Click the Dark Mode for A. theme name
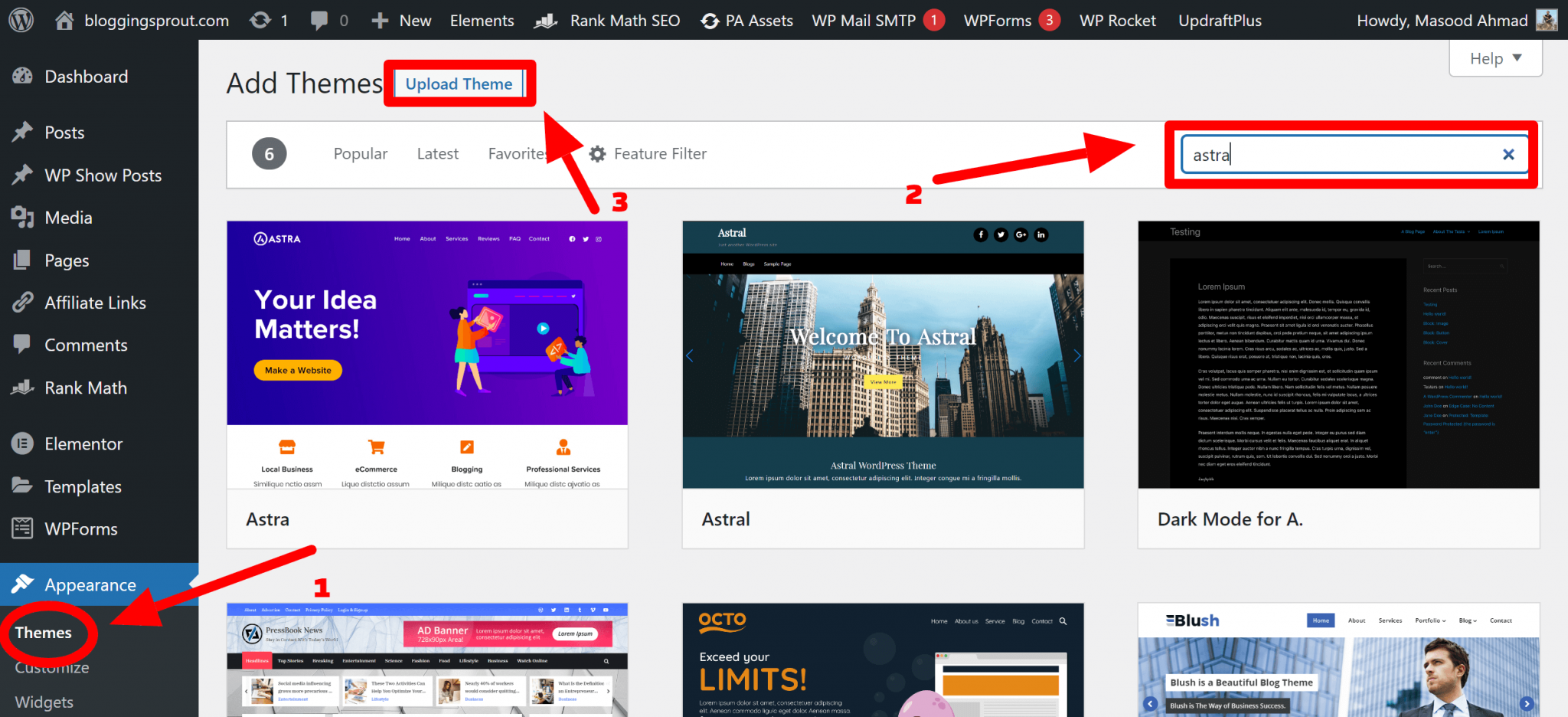Image resolution: width=1568 pixels, height=717 pixels. [1230, 519]
